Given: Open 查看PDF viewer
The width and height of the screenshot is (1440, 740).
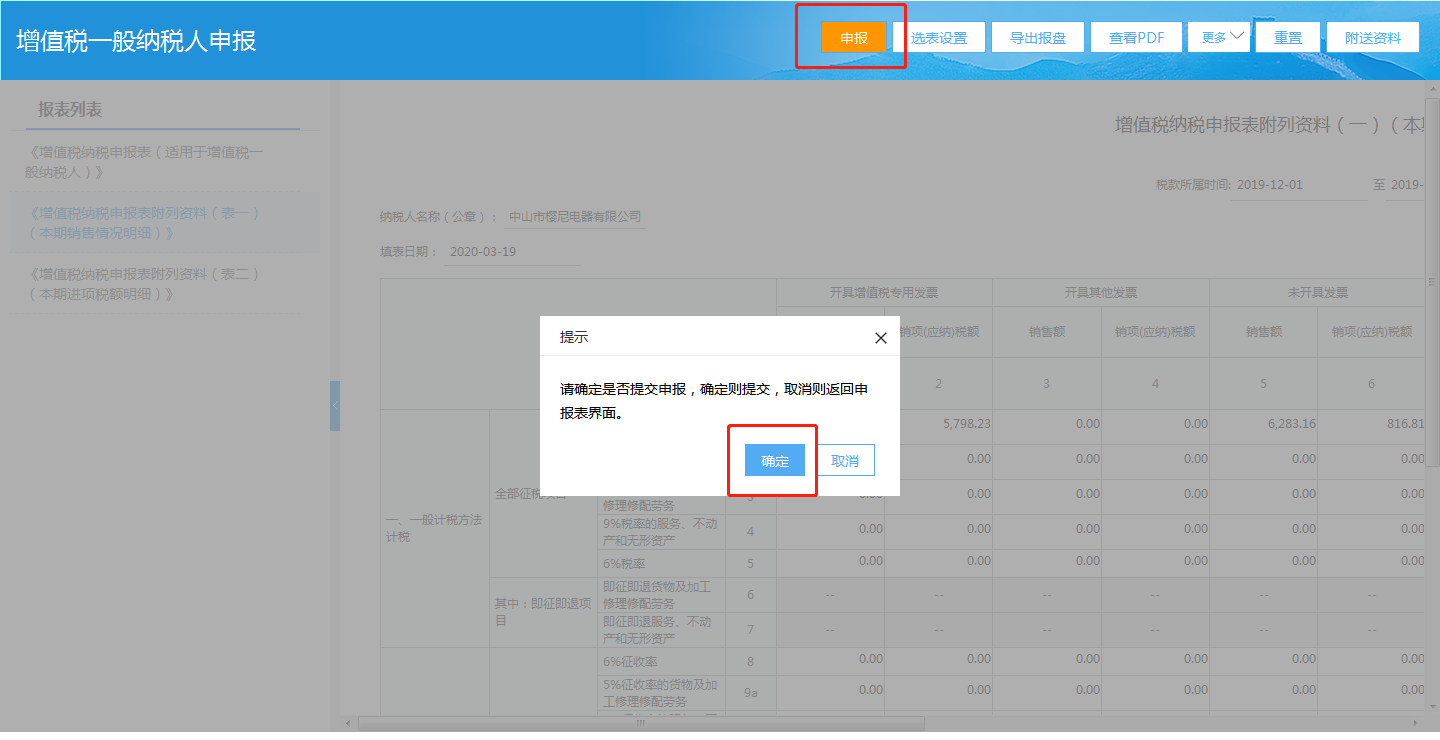Looking at the screenshot, I should (1136, 38).
